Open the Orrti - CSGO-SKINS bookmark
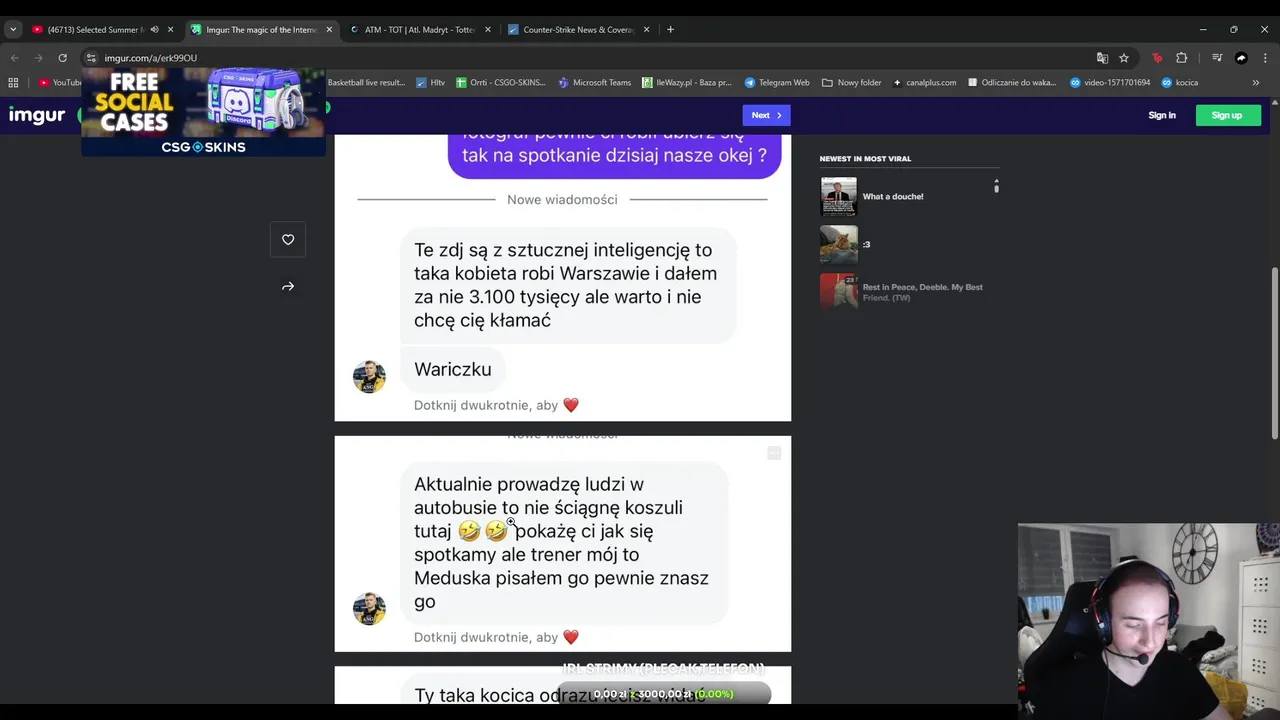This screenshot has height=720, width=1280. click(503, 82)
